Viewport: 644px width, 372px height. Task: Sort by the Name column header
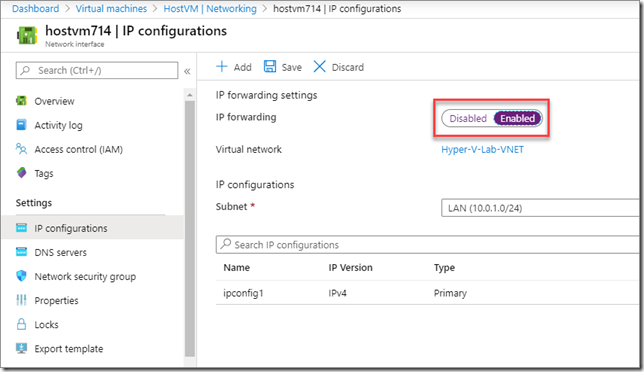(237, 268)
